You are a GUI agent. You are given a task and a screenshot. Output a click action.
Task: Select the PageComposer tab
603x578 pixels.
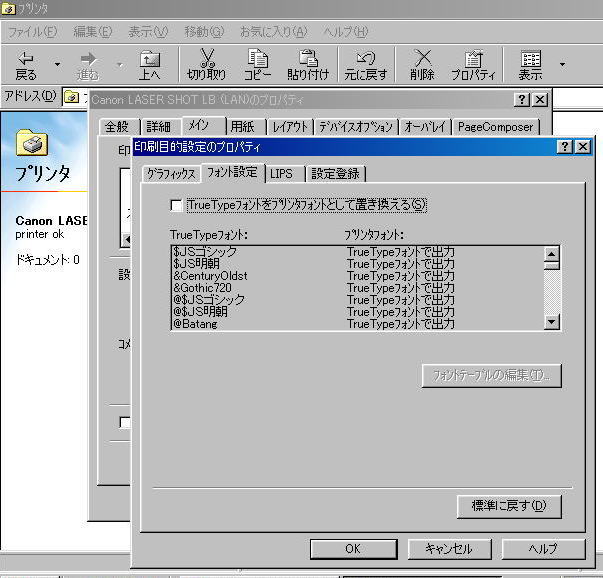(496, 127)
